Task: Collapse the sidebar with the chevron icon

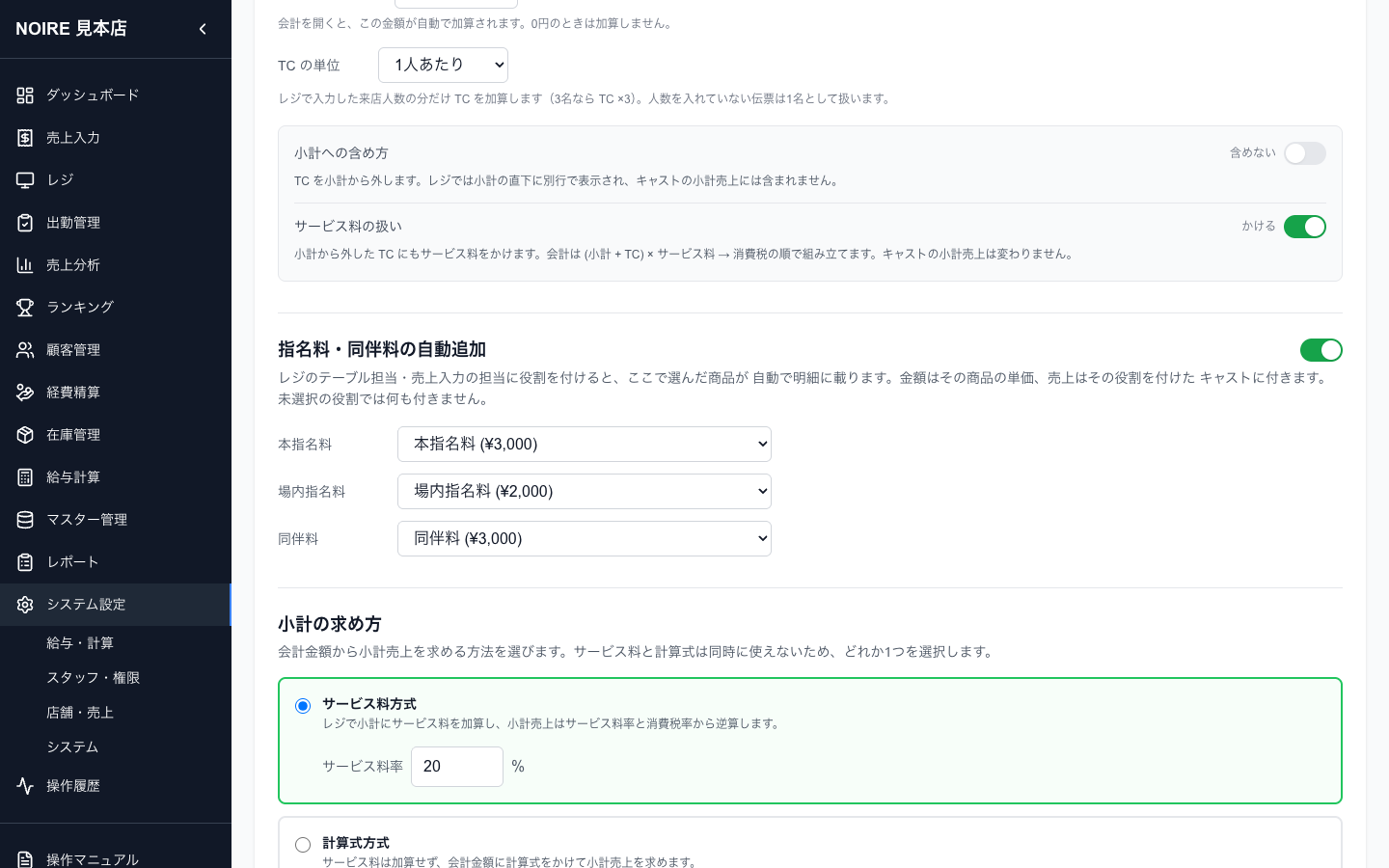Action: pyautogui.click(x=203, y=29)
